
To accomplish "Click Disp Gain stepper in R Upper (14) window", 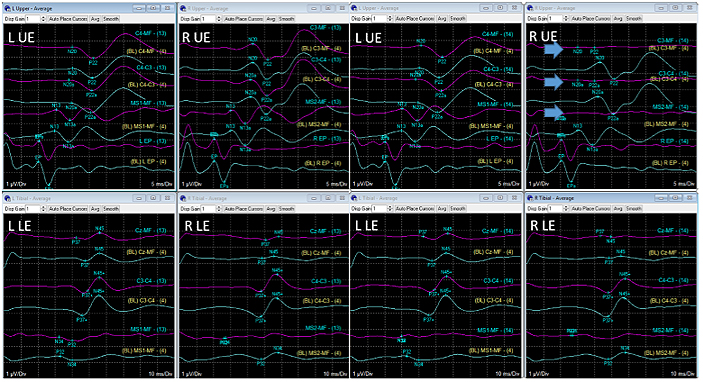I will [566, 19].
